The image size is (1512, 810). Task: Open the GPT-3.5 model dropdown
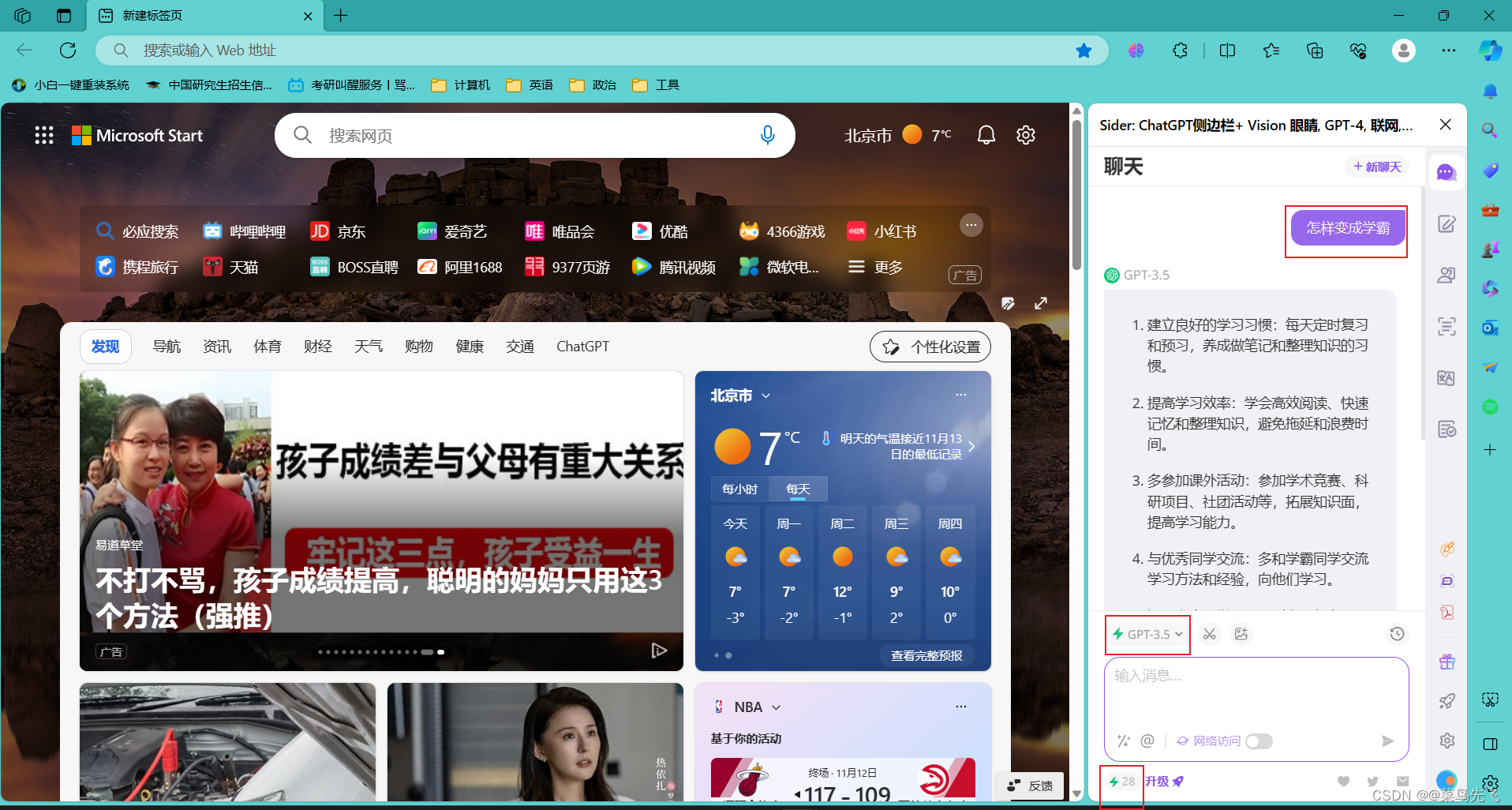(1147, 634)
